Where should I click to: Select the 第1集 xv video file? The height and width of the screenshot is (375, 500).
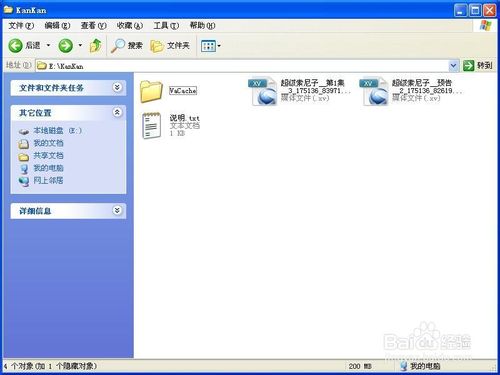[x=299, y=91]
